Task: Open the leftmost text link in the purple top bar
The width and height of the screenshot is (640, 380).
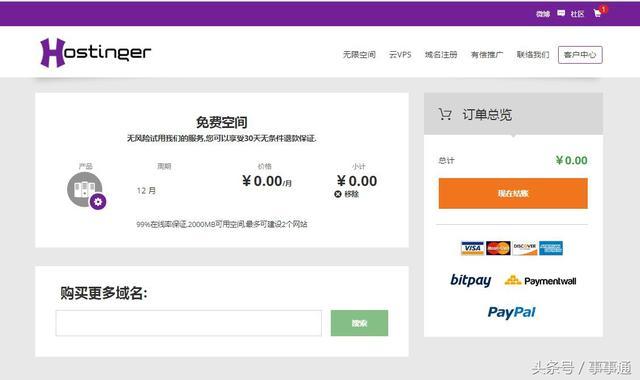Action: pos(543,14)
